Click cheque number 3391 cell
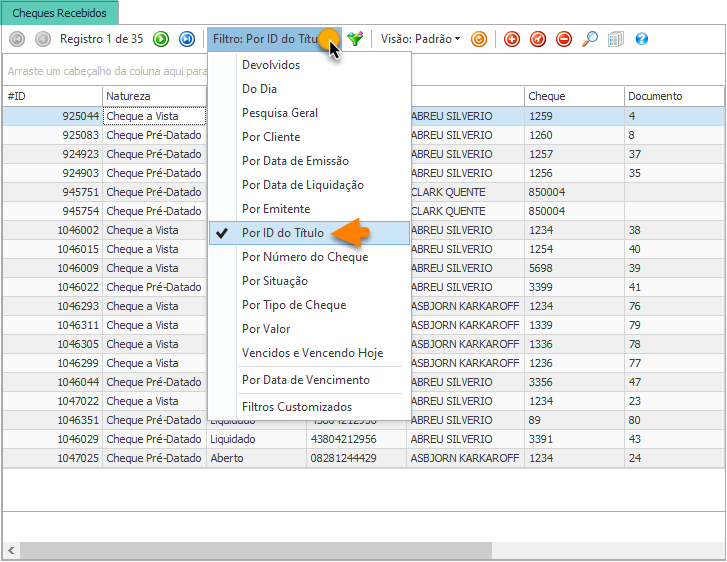This screenshot has height=562, width=727. tap(574, 439)
